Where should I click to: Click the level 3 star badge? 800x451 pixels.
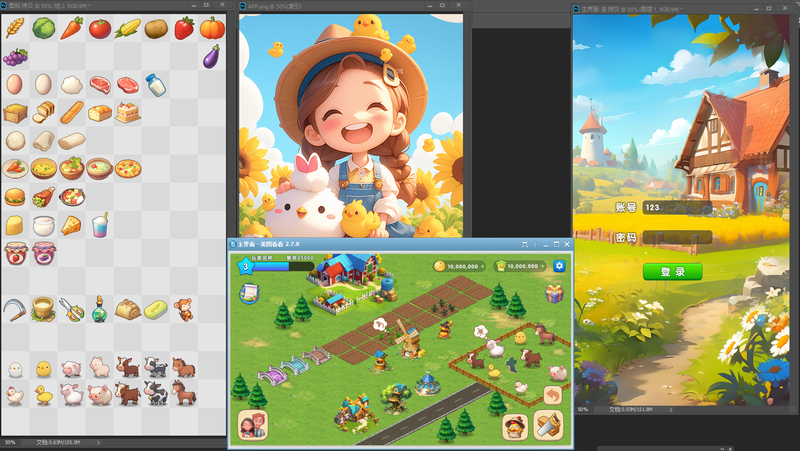(x=245, y=266)
